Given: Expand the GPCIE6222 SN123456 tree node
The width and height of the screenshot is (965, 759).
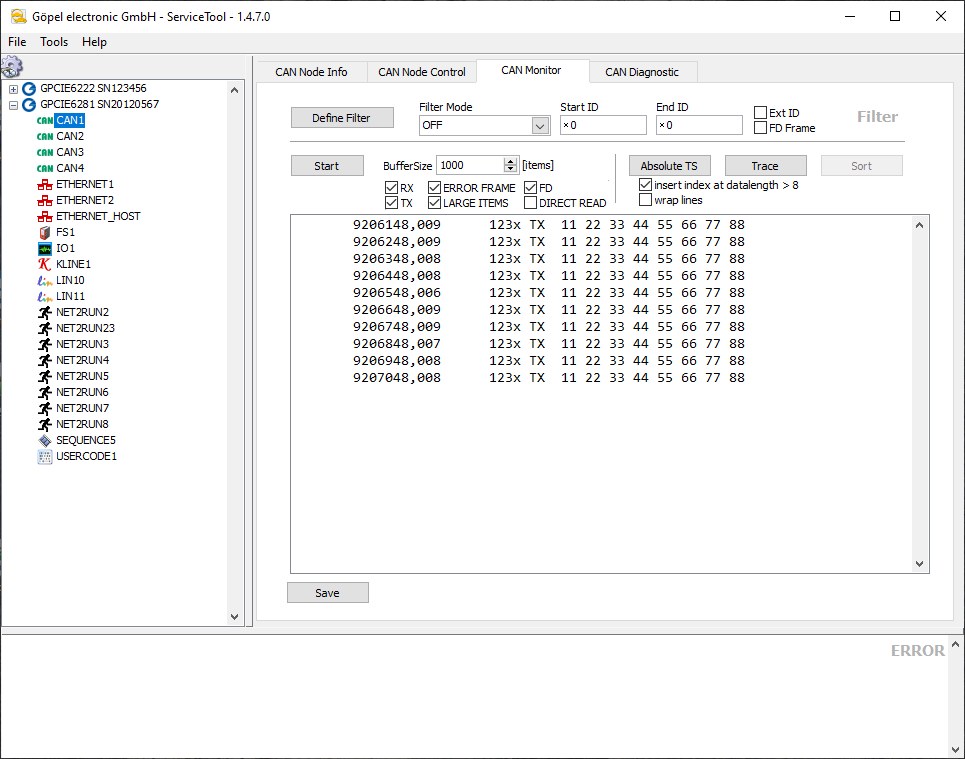Looking at the screenshot, I should click(x=13, y=89).
